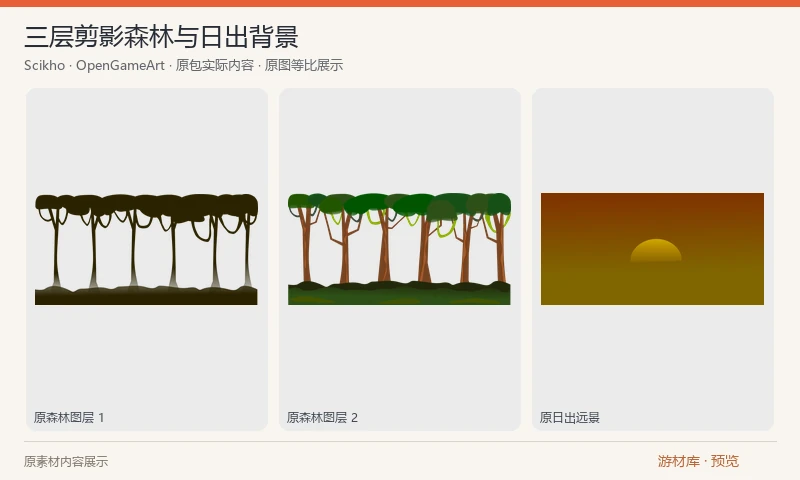Select the caption 原日出远景
Screen dimensions: 800x480
click(x=569, y=418)
